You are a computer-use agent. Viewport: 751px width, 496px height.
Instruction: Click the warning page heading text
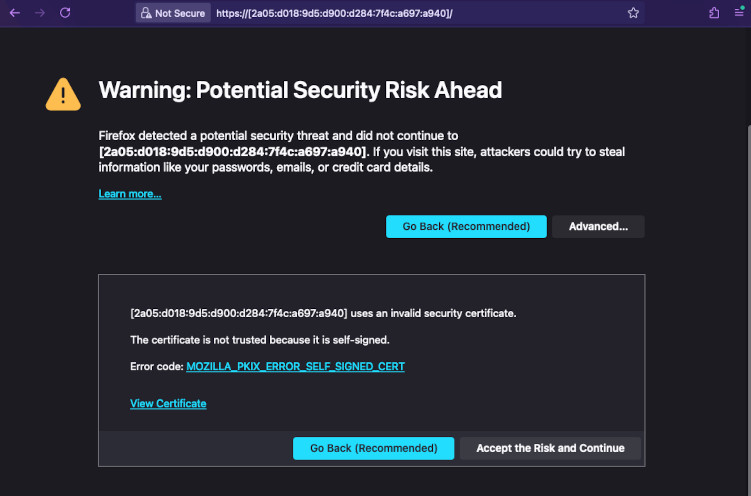click(x=300, y=91)
